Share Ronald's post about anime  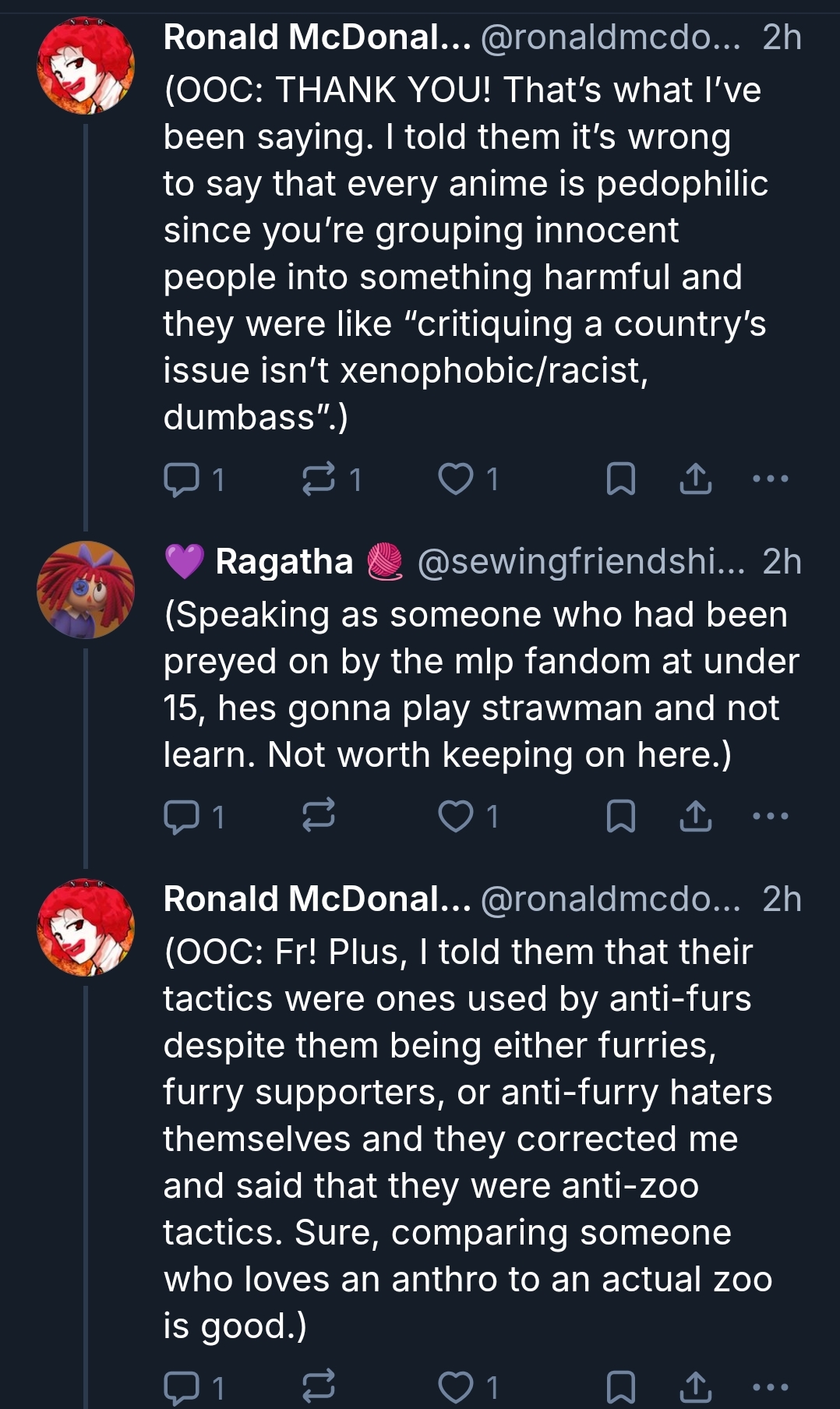[x=695, y=479]
